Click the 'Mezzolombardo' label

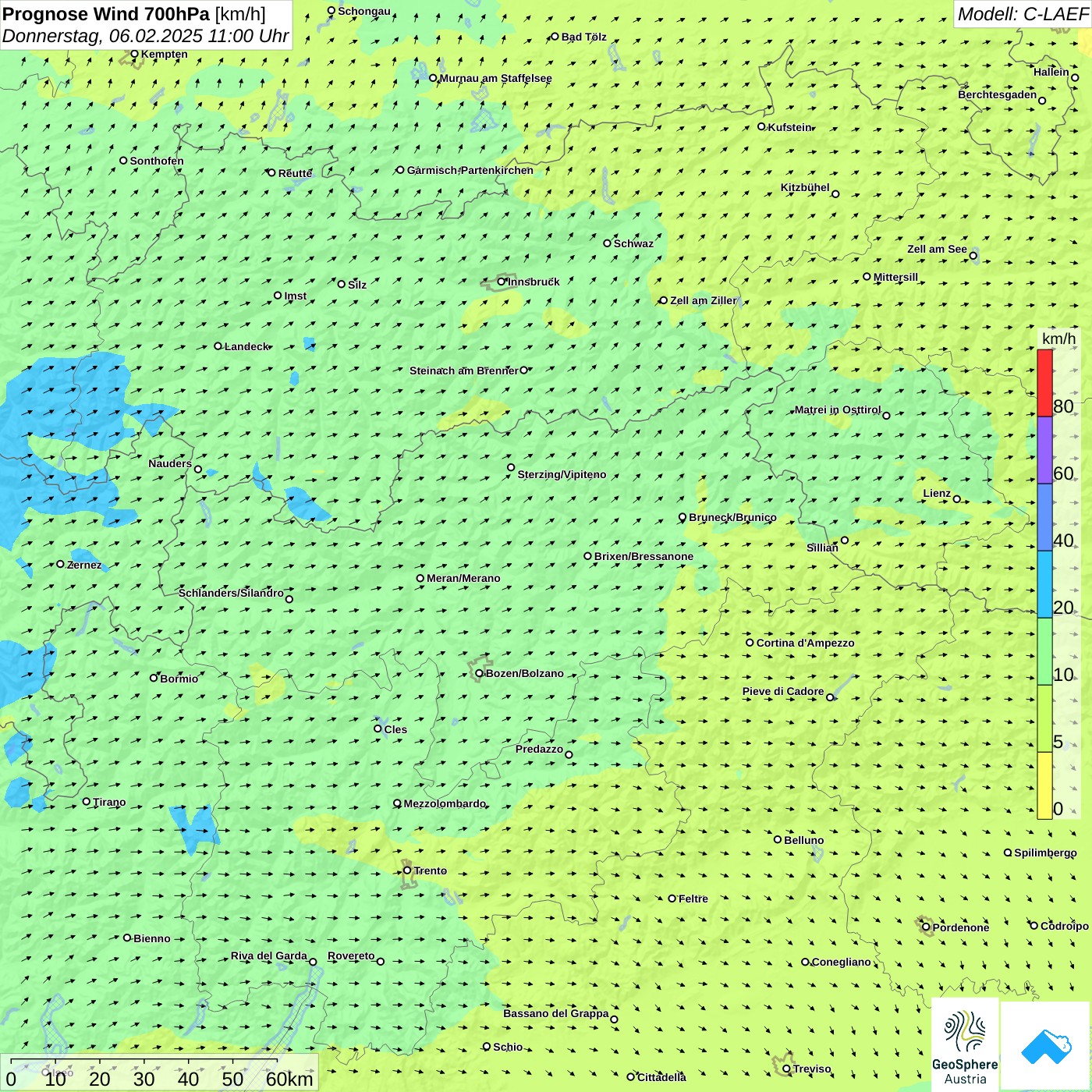point(445,803)
